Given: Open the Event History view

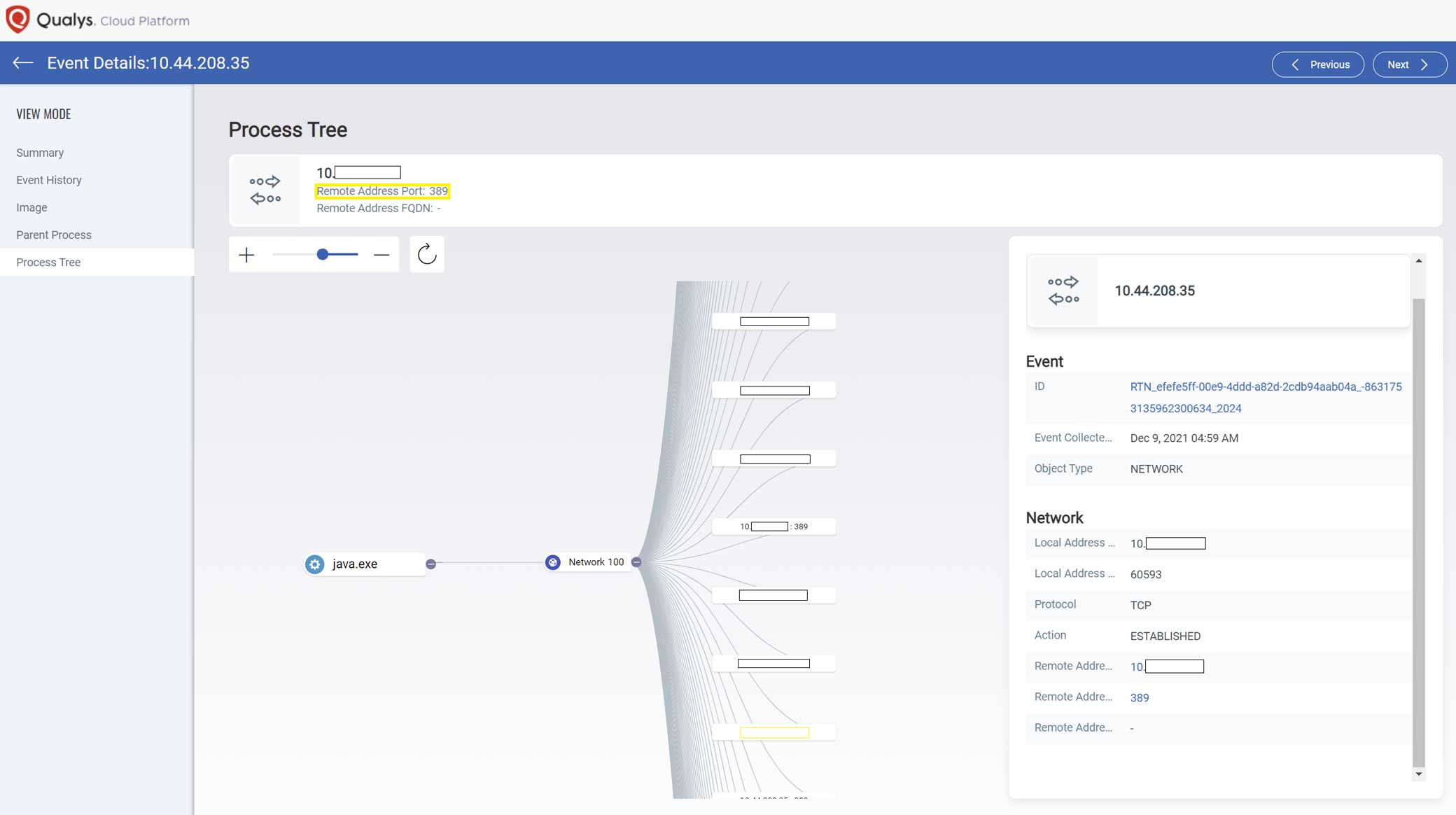Looking at the screenshot, I should point(49,180).
